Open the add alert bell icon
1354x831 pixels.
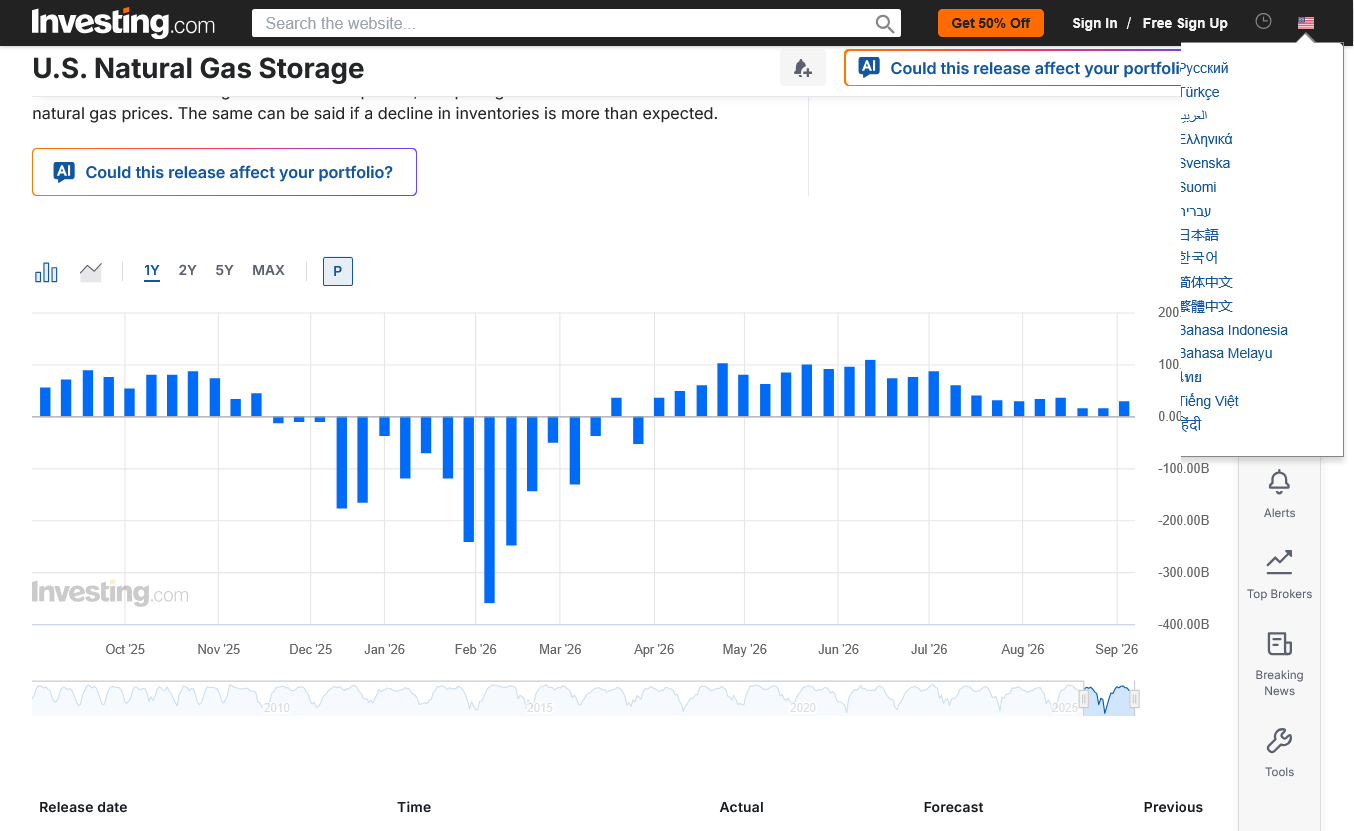point(802,68)
